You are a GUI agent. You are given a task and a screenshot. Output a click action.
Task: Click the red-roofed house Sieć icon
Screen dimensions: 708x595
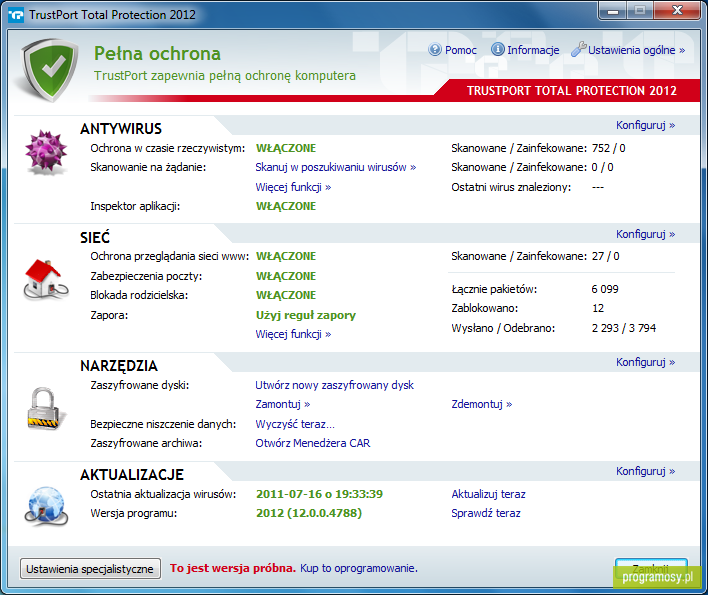coord(45,280)
